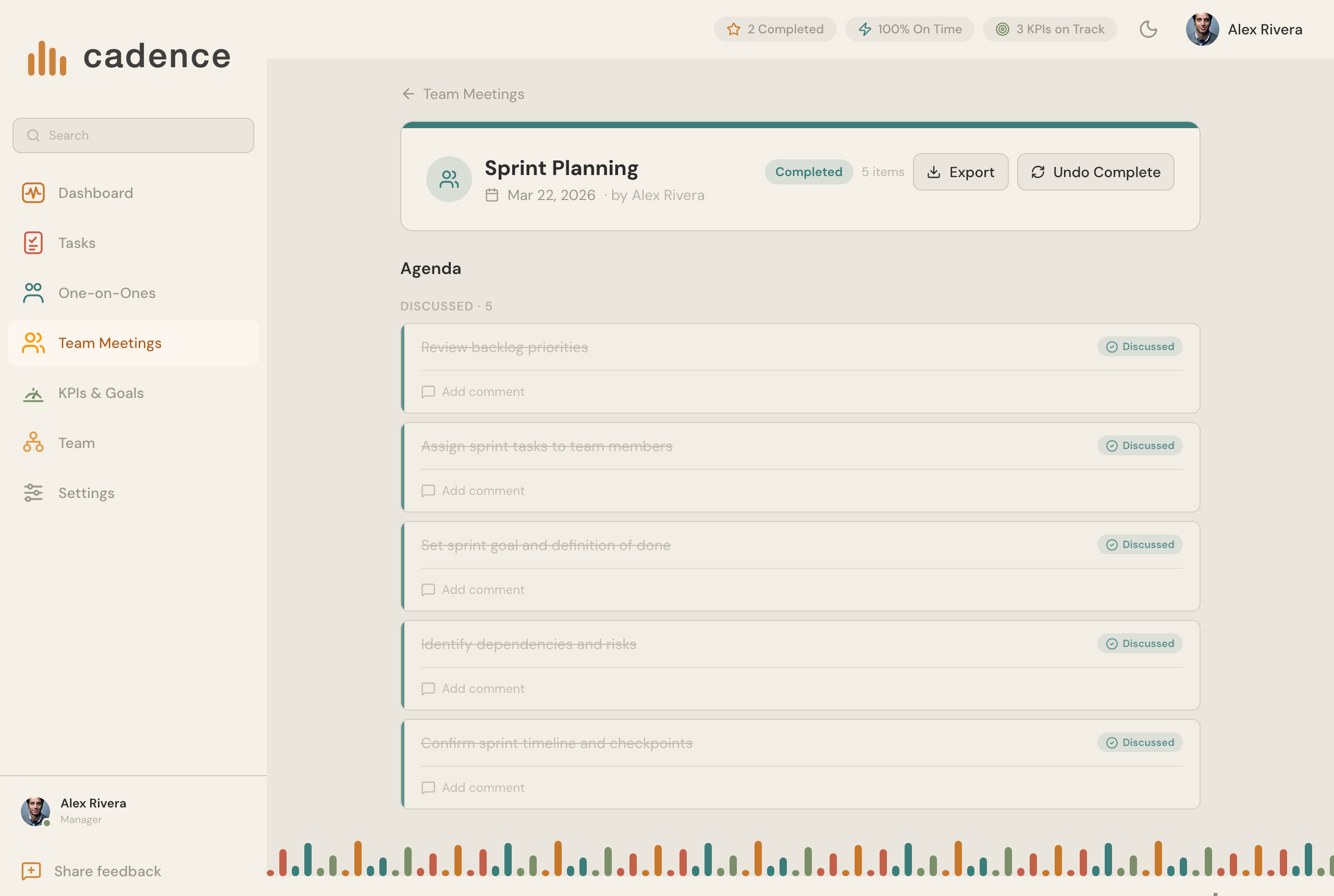The image size is (1334, 896).
Task: Open Alex Rivera profile menu top-right
Action: click(1244, 29)
